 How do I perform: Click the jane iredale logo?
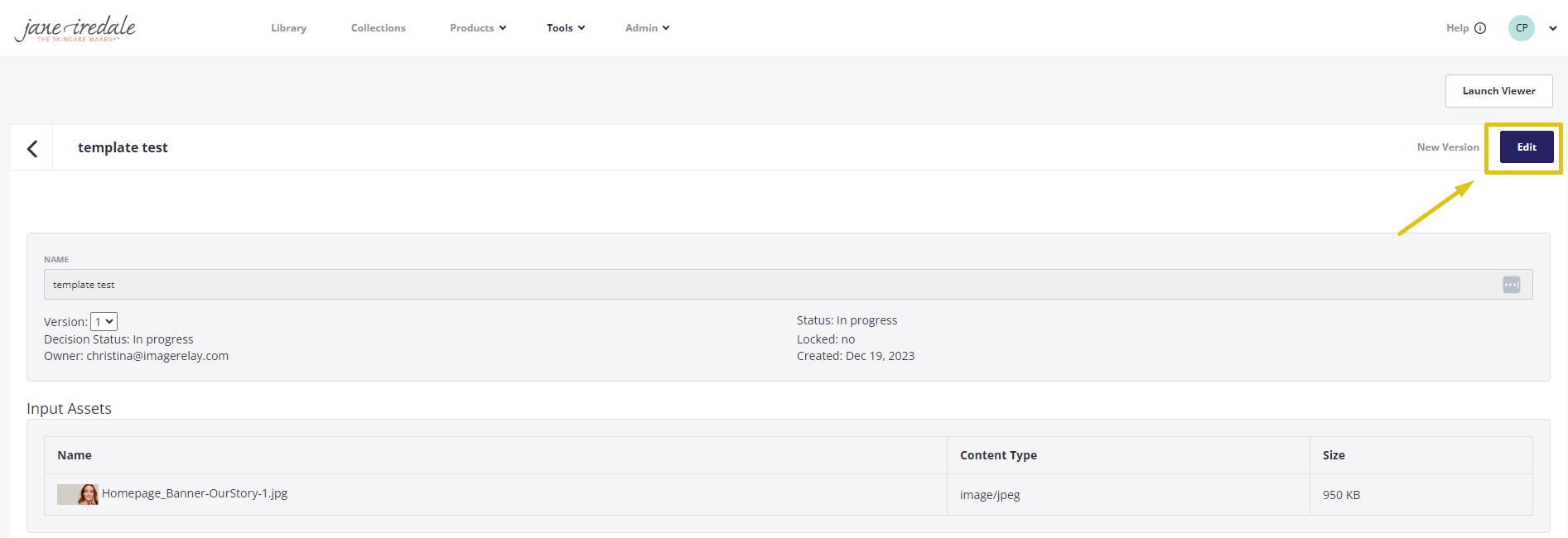pos(75,29)
